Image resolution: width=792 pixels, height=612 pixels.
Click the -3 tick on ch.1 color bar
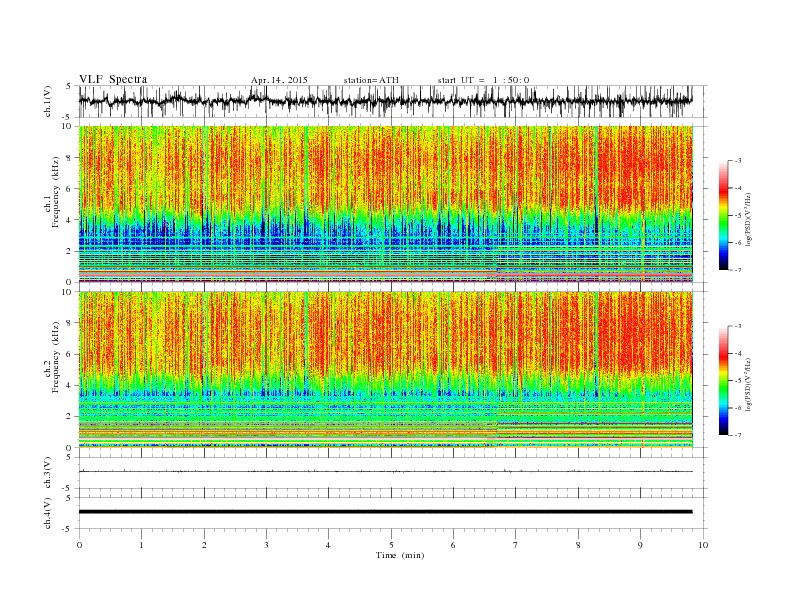[x=738, y=161]
